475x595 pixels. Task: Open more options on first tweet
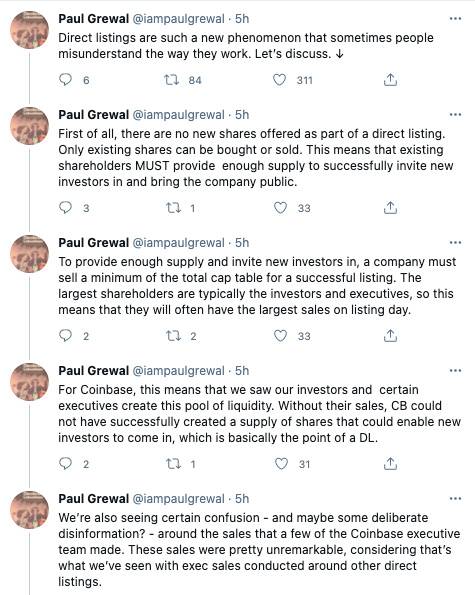[455, 19]
